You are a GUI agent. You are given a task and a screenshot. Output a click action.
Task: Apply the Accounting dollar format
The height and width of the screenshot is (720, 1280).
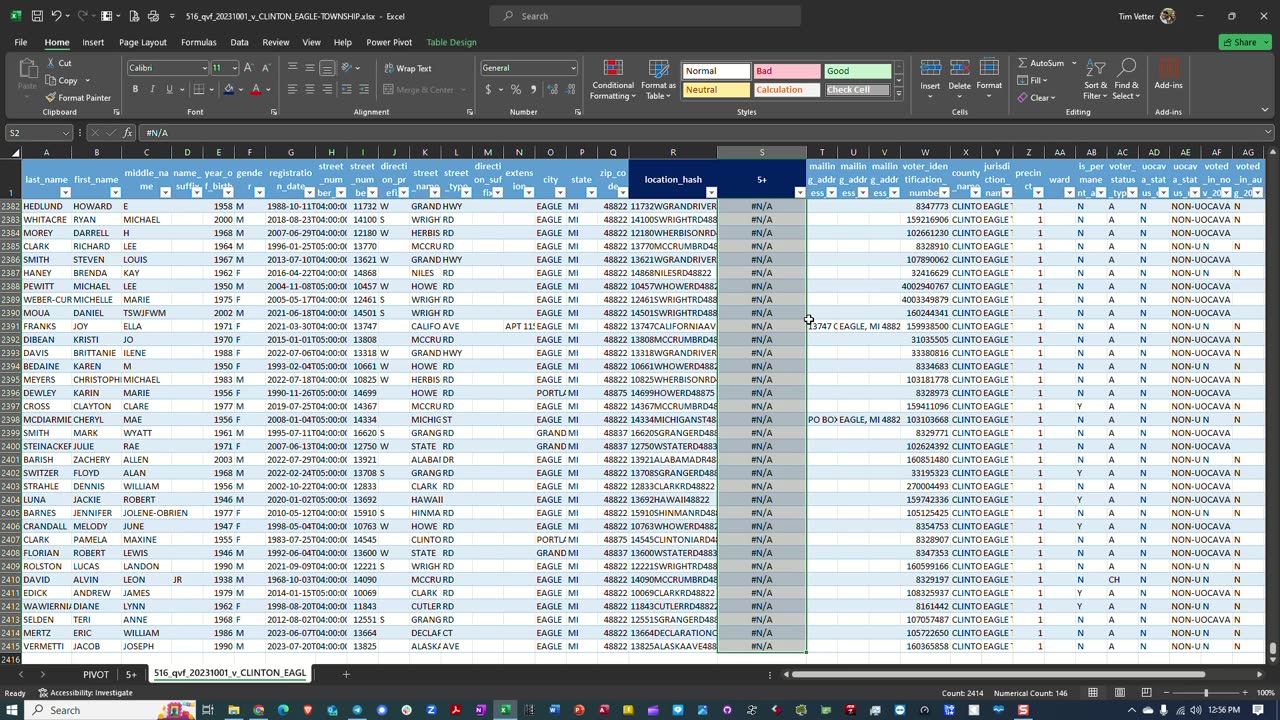488,89
